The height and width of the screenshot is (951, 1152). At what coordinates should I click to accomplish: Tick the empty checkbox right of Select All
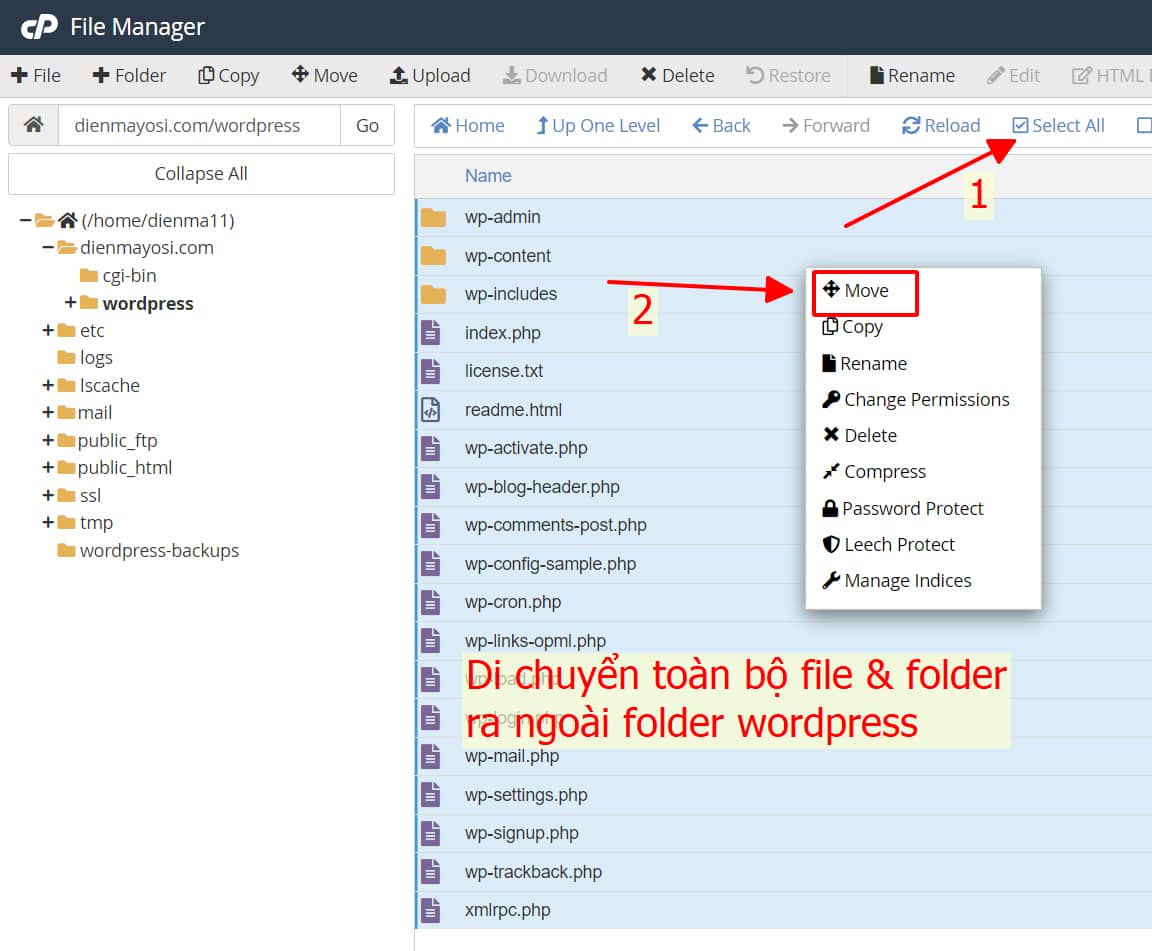point(1143,125)
